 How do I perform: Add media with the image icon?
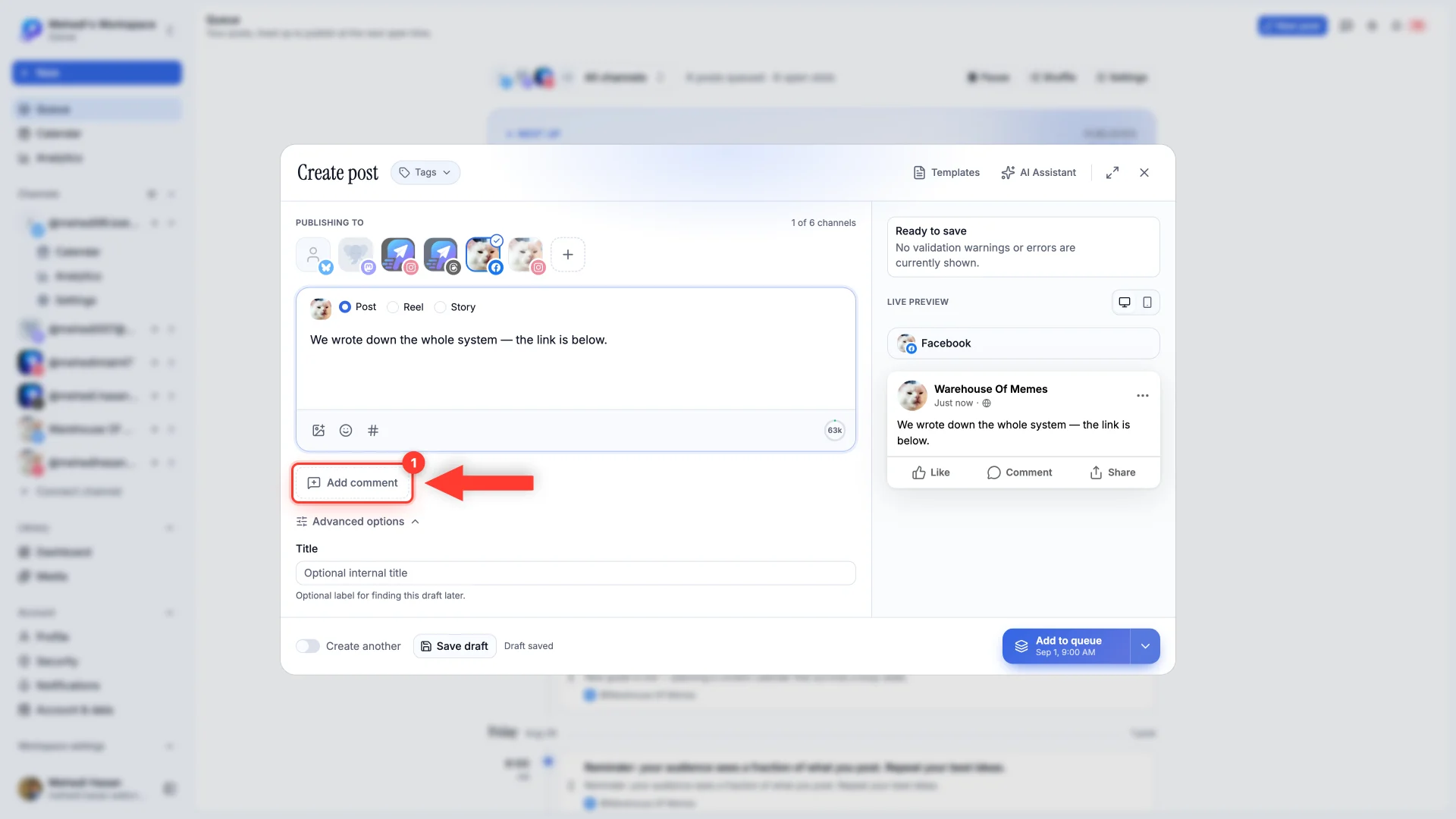(318, 431)
